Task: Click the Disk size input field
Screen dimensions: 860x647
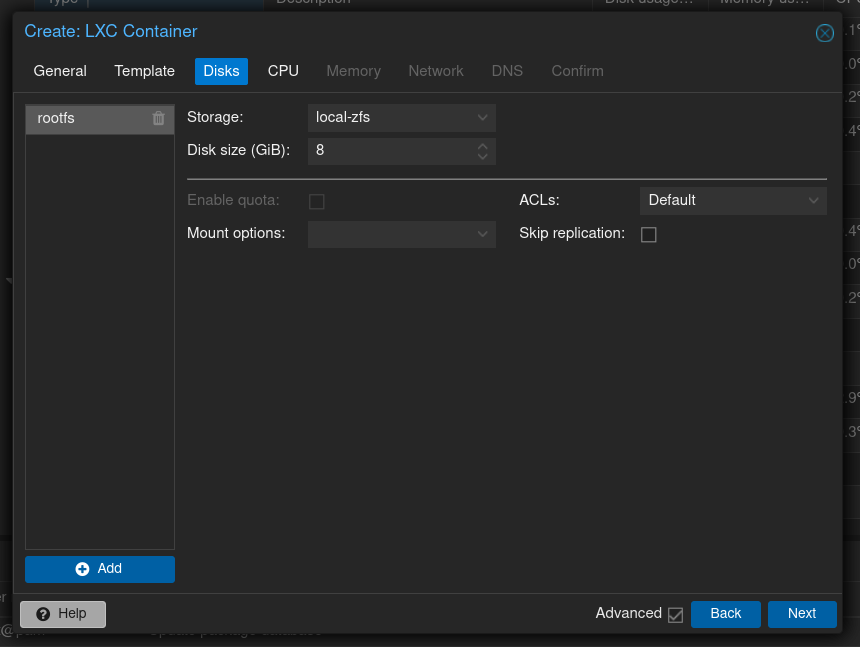Action: coord(390,151)
